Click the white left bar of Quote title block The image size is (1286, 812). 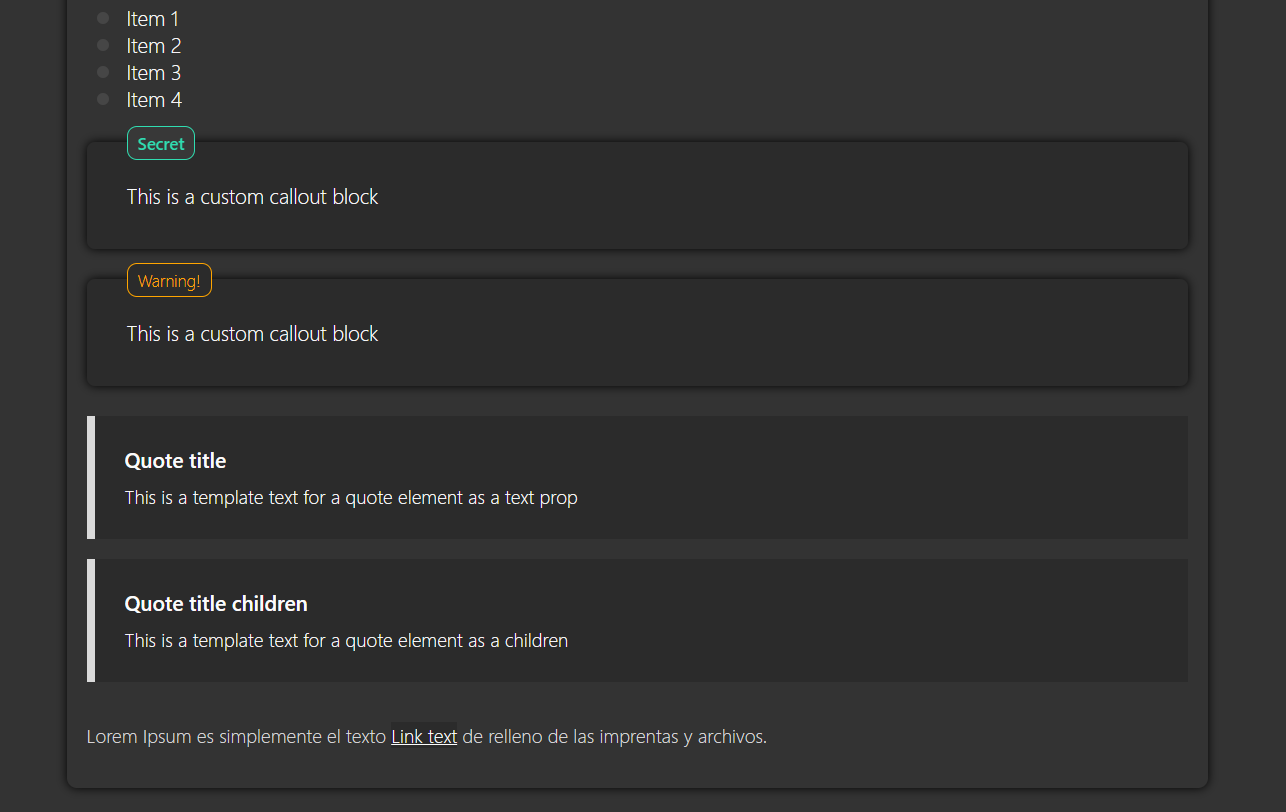[91, 477]
